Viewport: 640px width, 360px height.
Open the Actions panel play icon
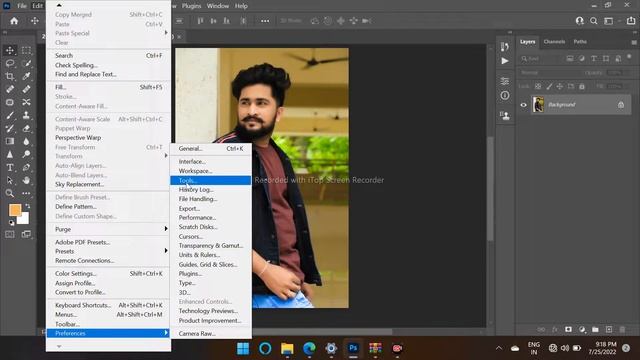(505, 61)
